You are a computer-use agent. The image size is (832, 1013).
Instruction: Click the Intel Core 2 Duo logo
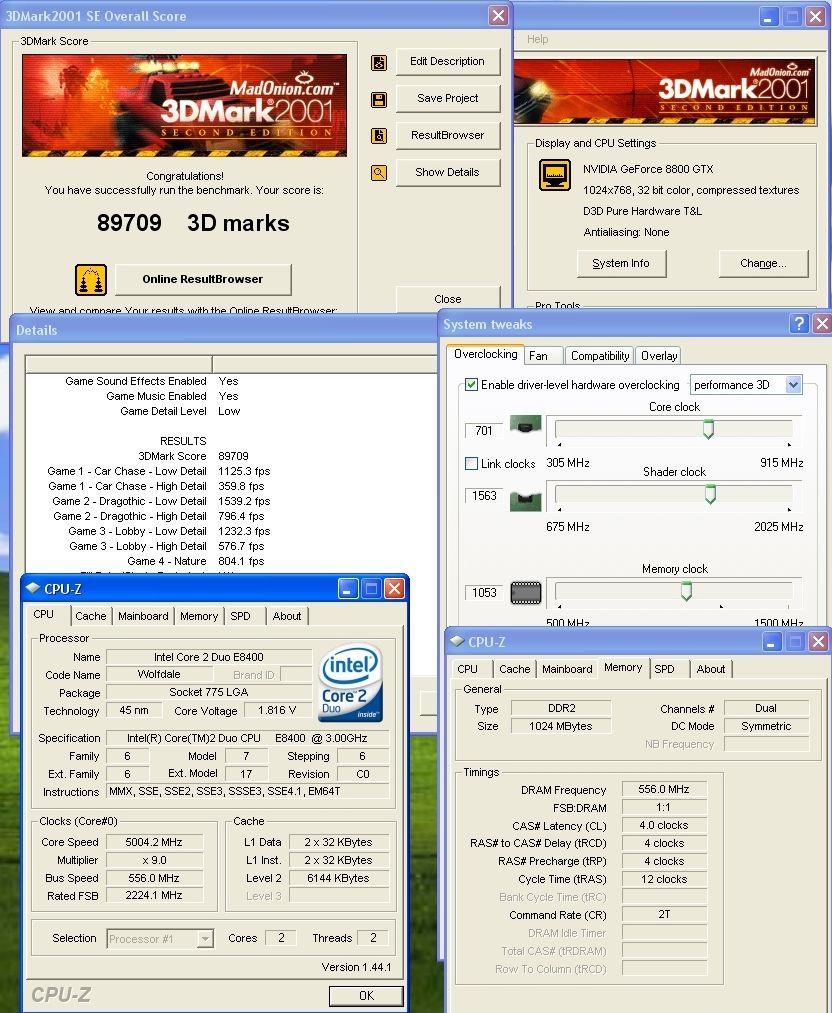pos(351,682)
